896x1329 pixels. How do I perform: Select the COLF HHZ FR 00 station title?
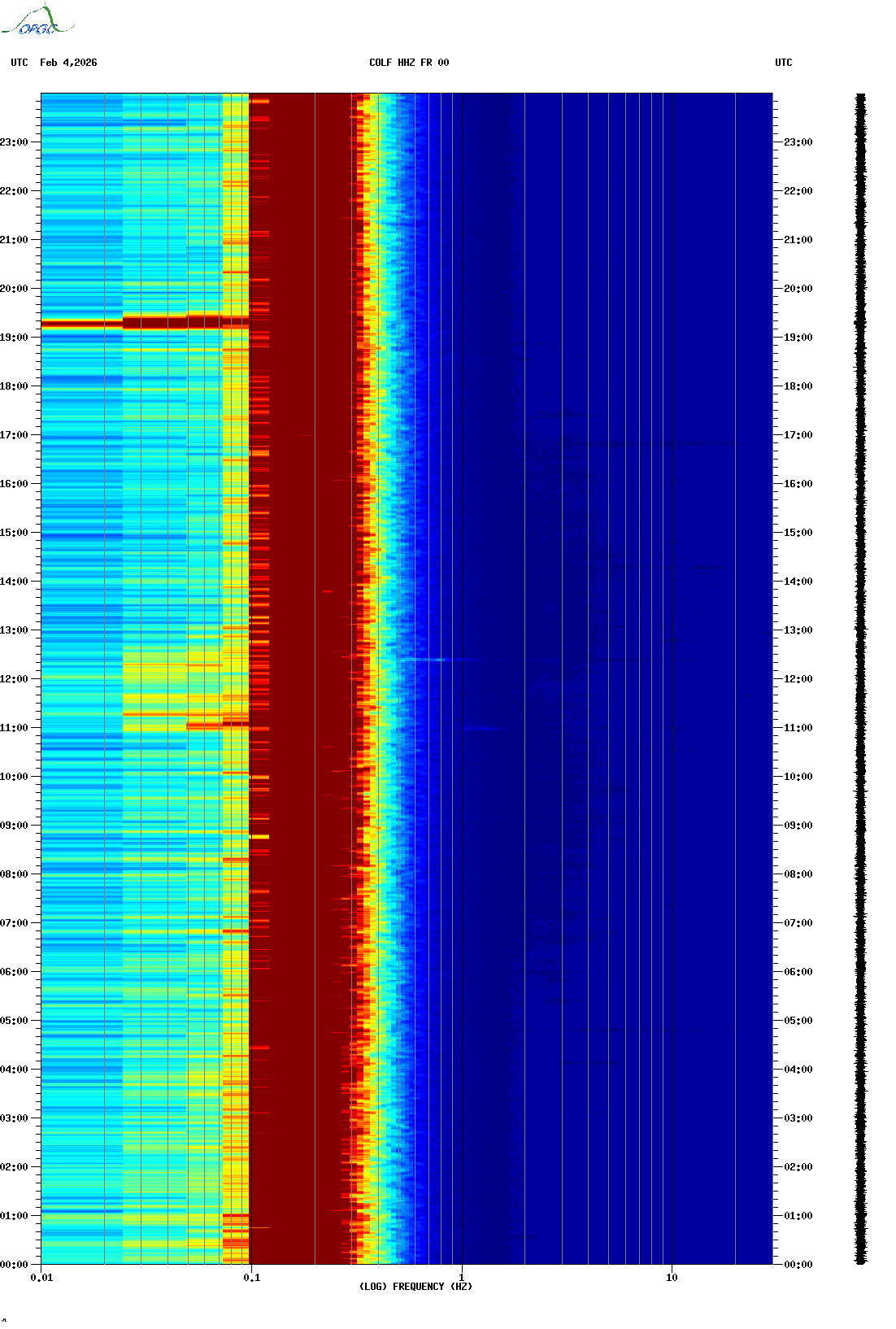408,63
